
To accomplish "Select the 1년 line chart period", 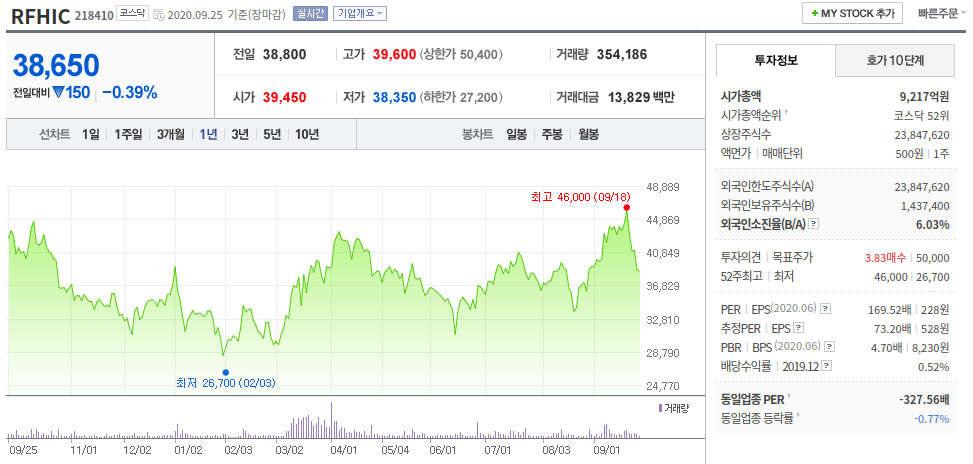I will 208,134.
